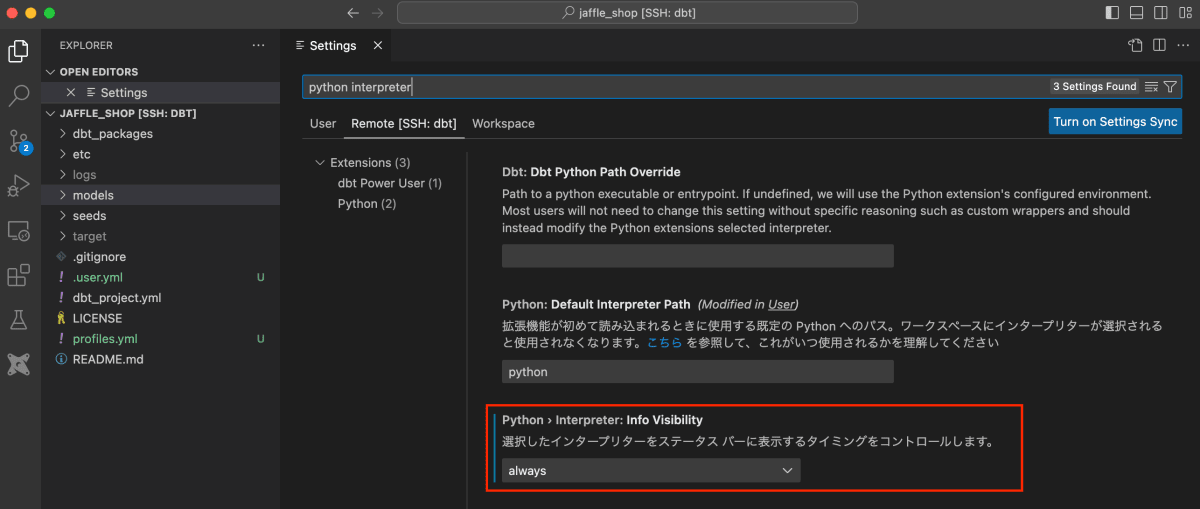Viewport: 1200px width, 509px height.
Task: Expand the seeds folder
Action: [x=161, y=215]
